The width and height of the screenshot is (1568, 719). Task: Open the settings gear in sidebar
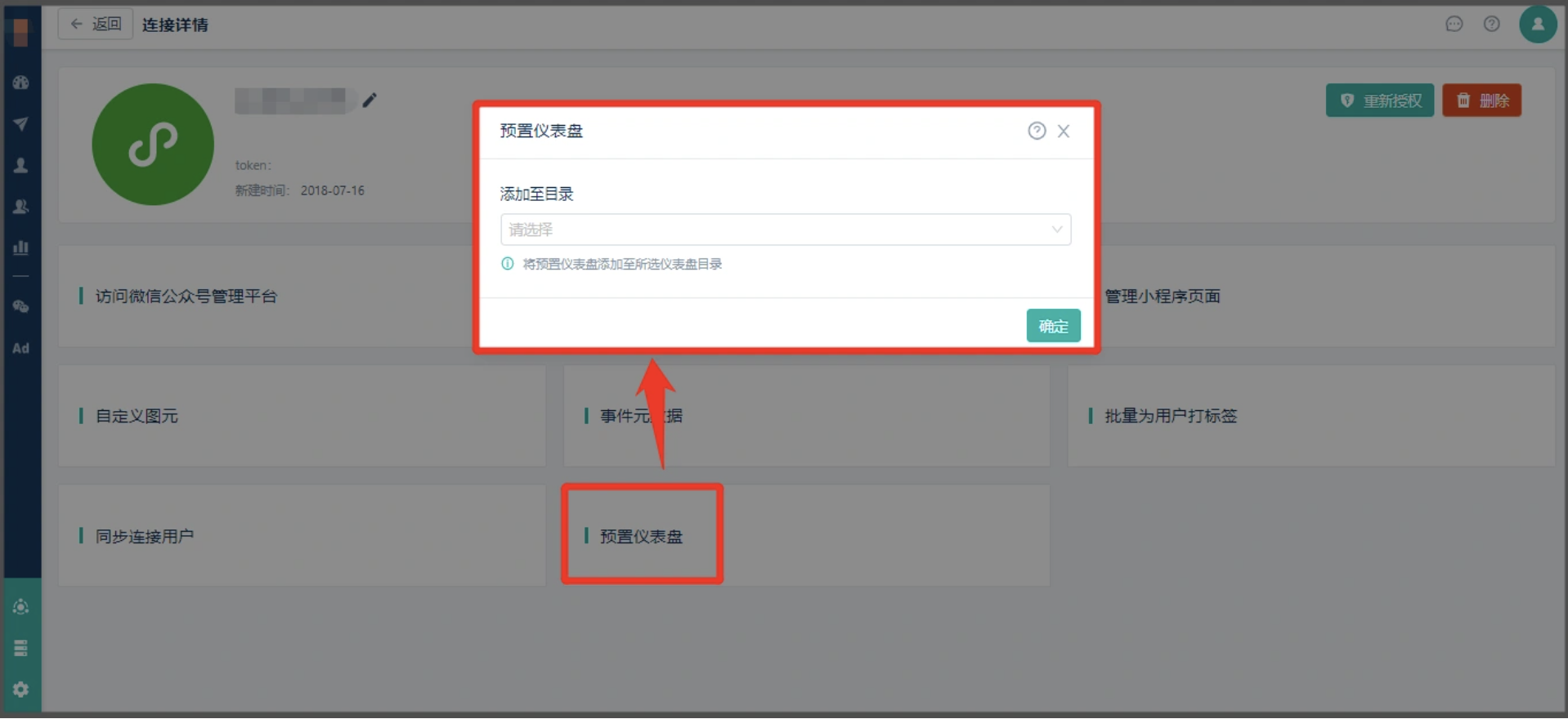click(21, 690)
